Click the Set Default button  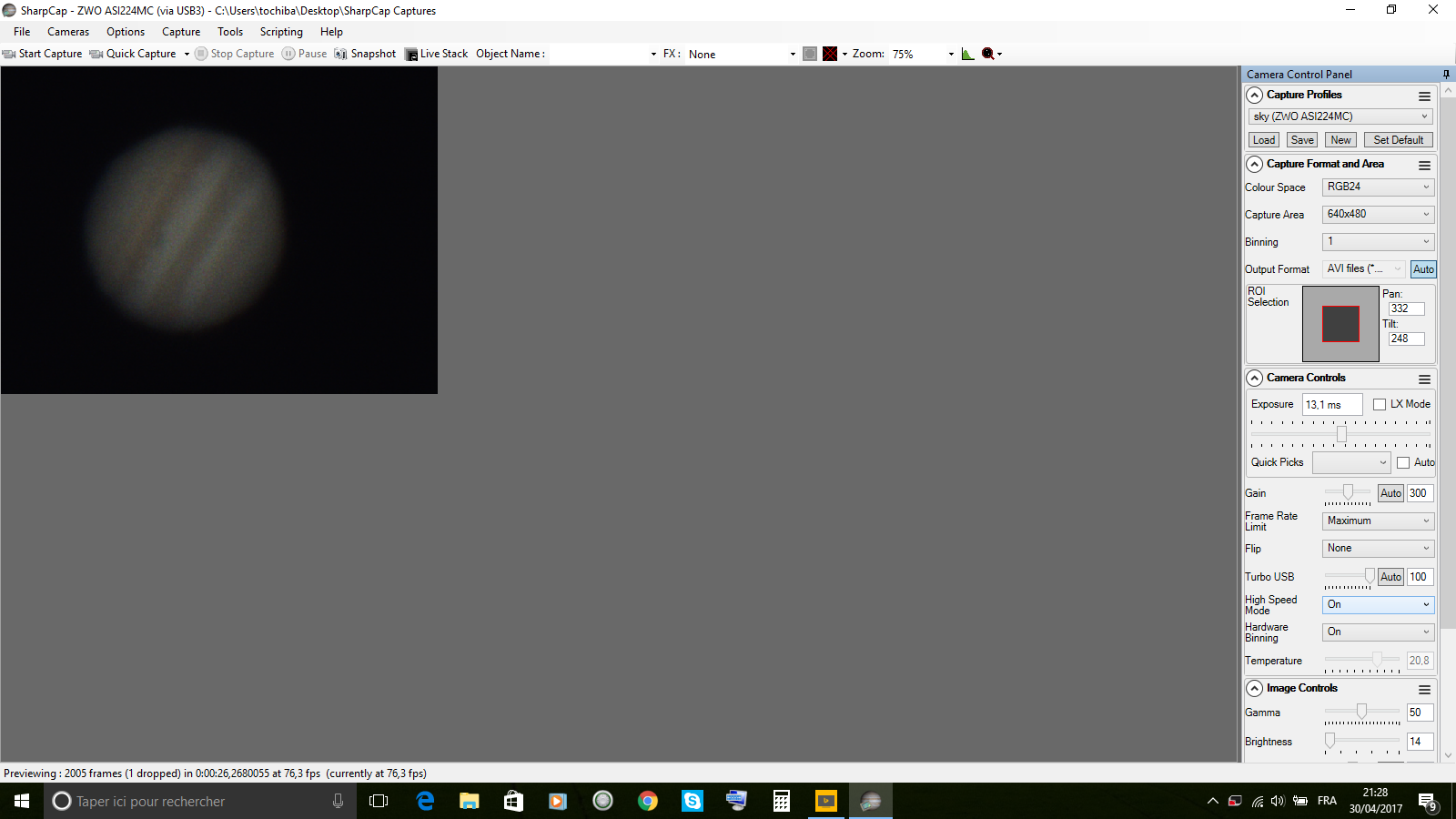pos(1399,140)
